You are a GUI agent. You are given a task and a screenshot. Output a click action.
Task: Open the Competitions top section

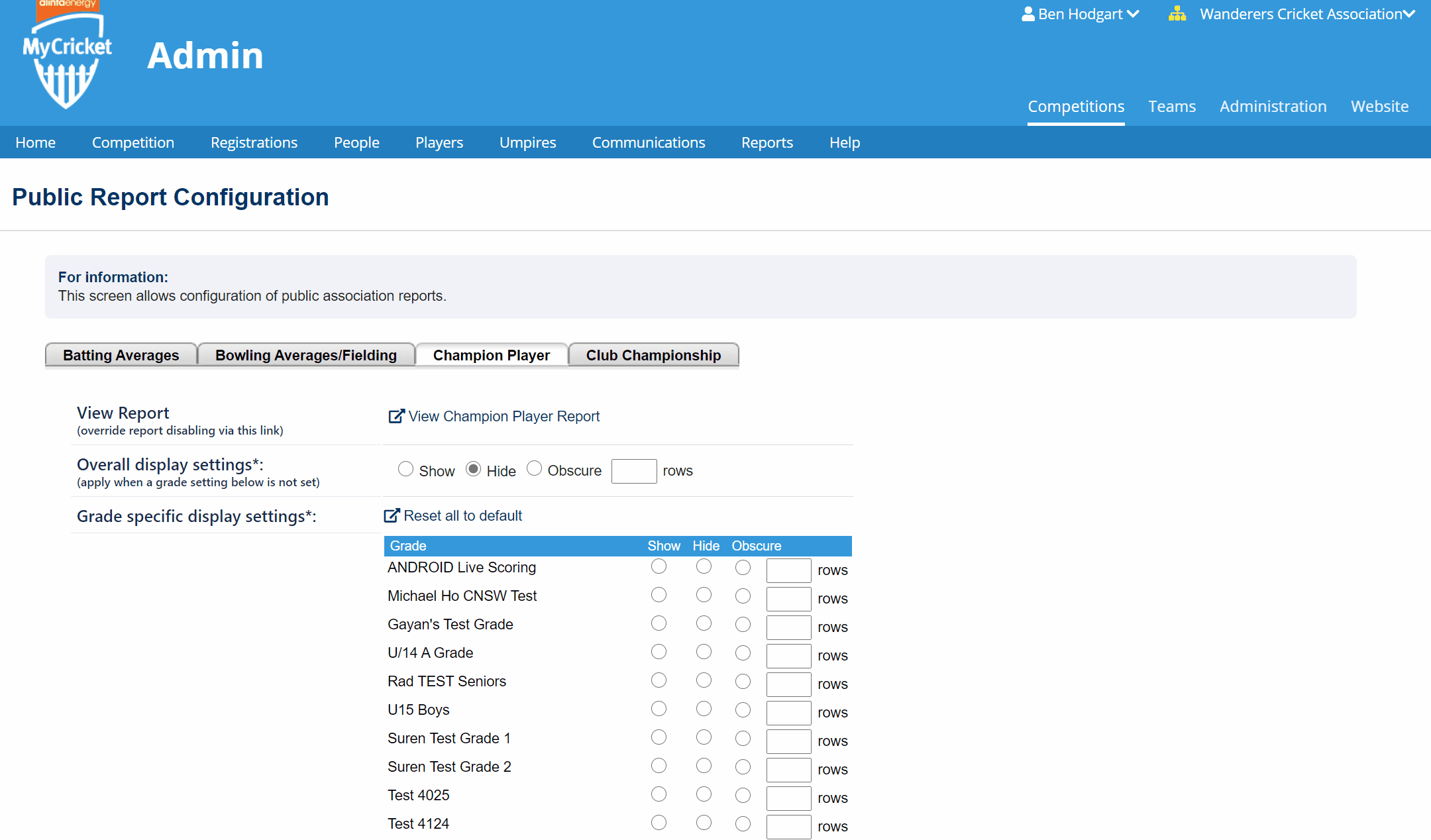tap(1076, 107)
